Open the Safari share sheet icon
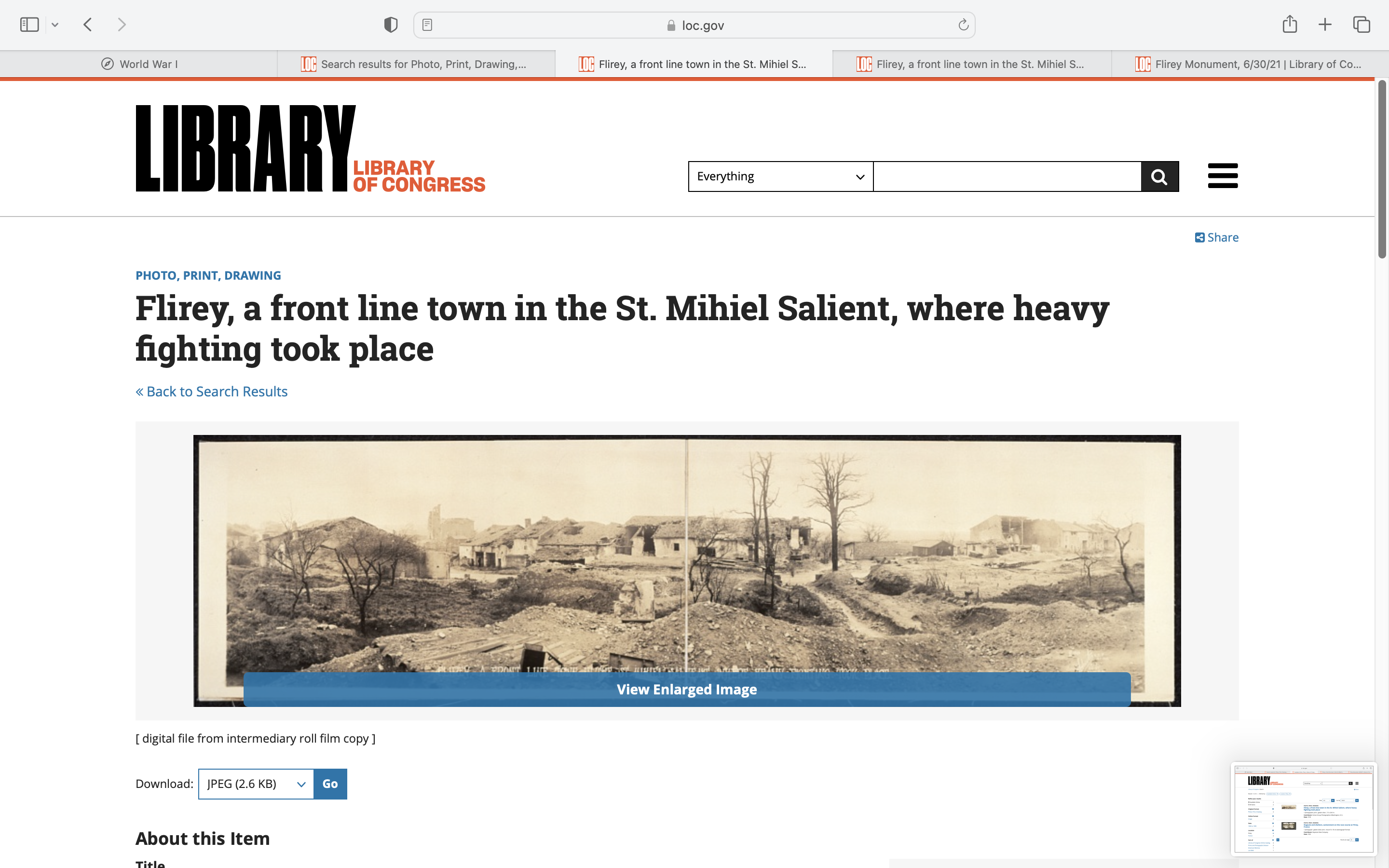The width and height of the screenshot is (1389, 868). click(x=1289, y=24)
